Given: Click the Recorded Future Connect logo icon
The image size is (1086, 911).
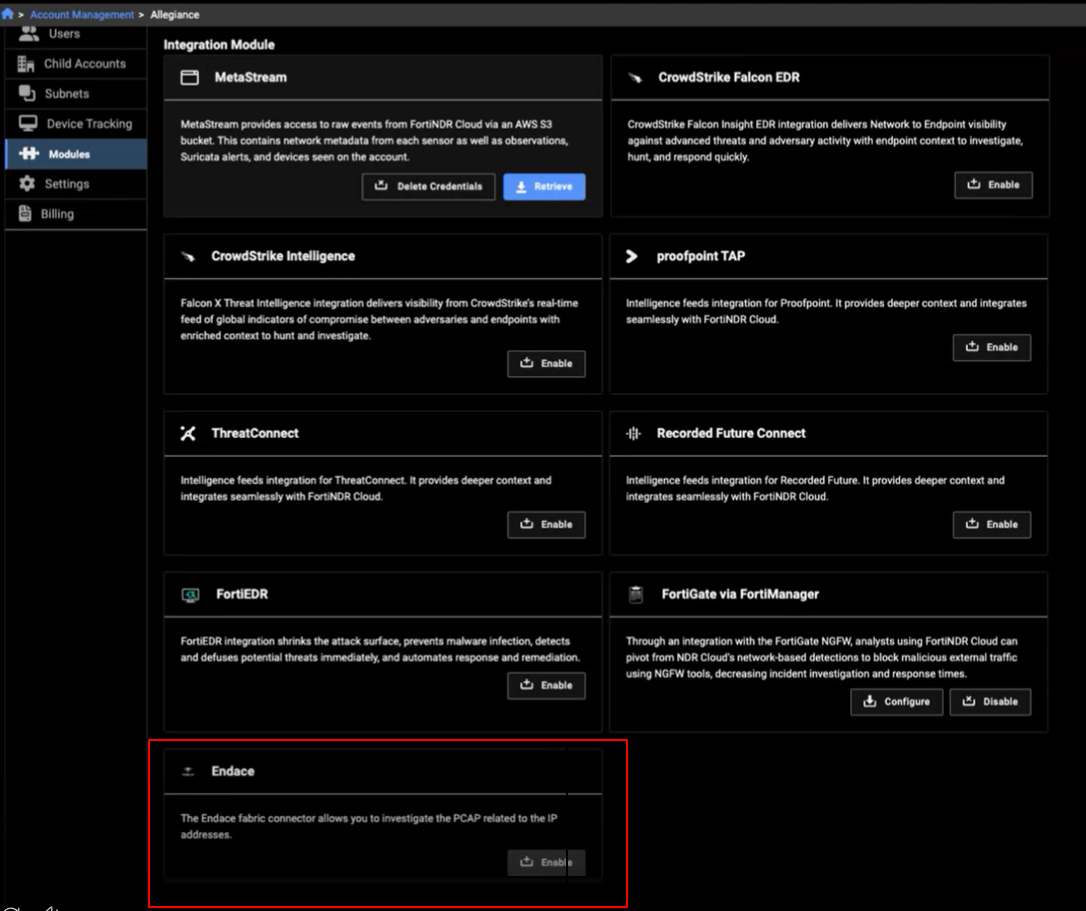Looking at the screenshot, I should click(633, 434).
